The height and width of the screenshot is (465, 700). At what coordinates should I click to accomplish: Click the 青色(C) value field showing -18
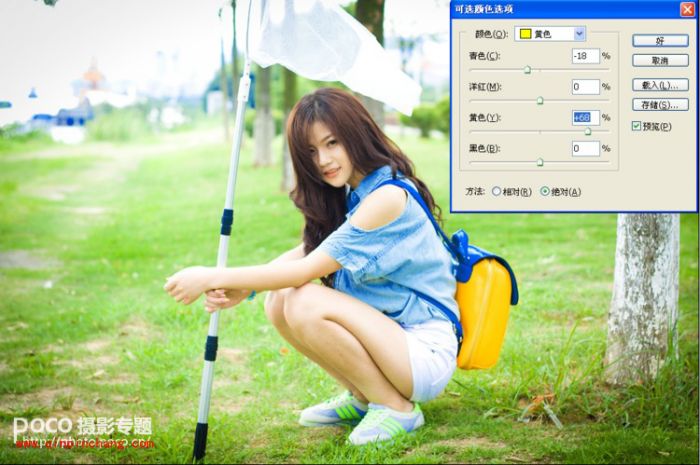pos(586,56)
